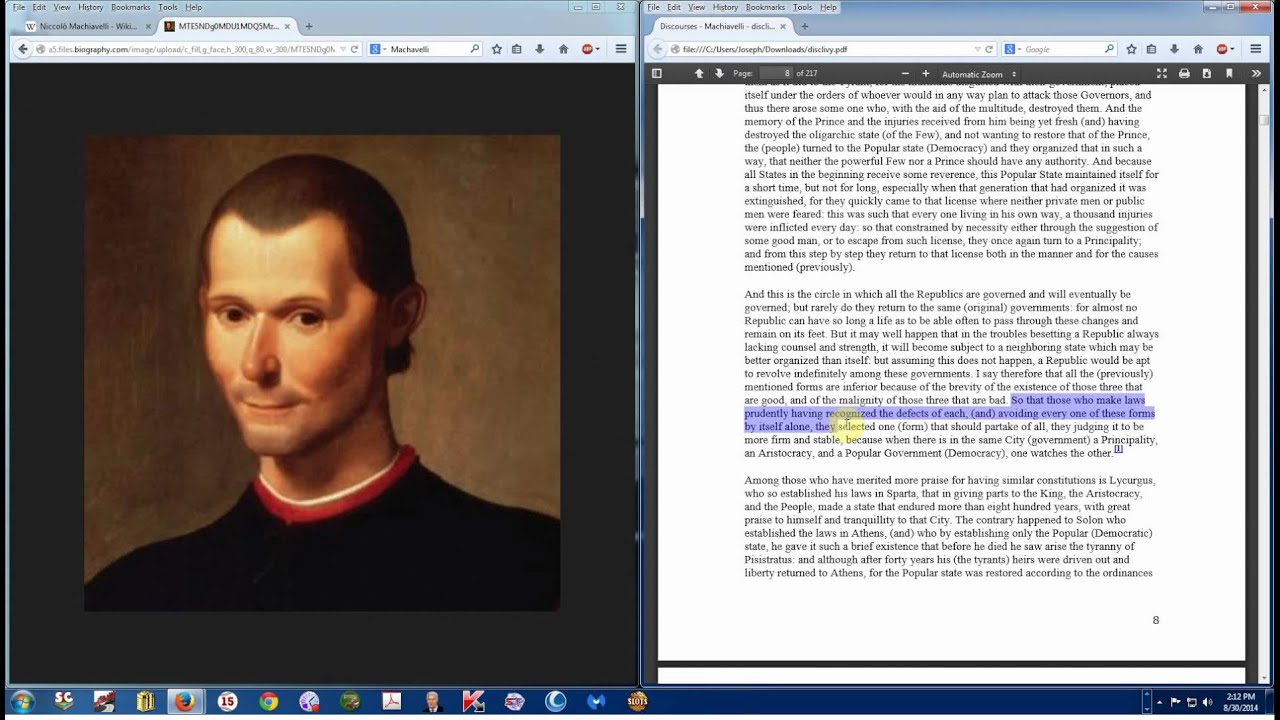
Task: Open History menu in left window
Action: 90,7
